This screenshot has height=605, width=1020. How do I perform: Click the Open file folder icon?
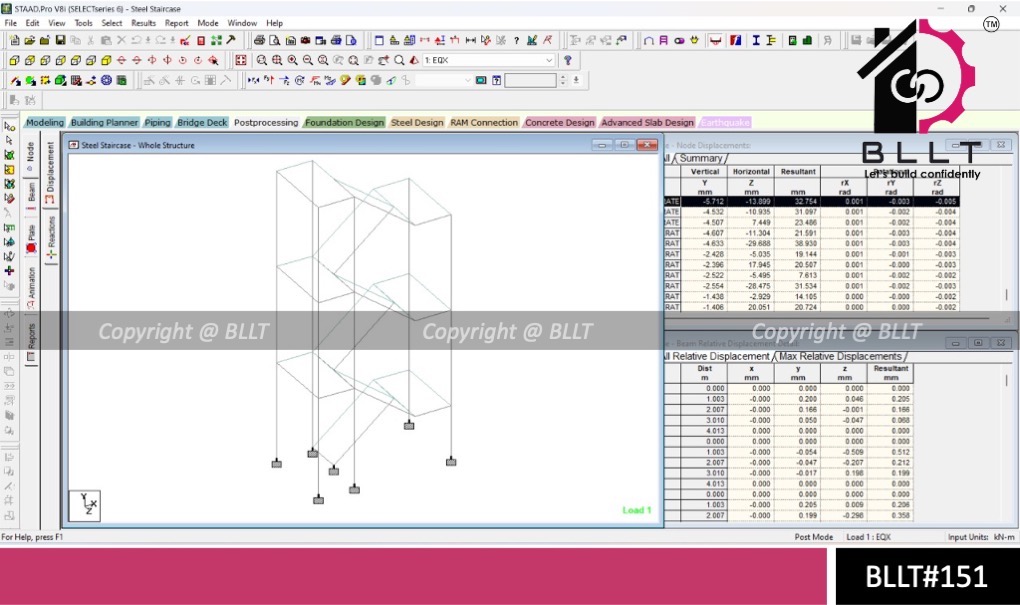point(29,40)
